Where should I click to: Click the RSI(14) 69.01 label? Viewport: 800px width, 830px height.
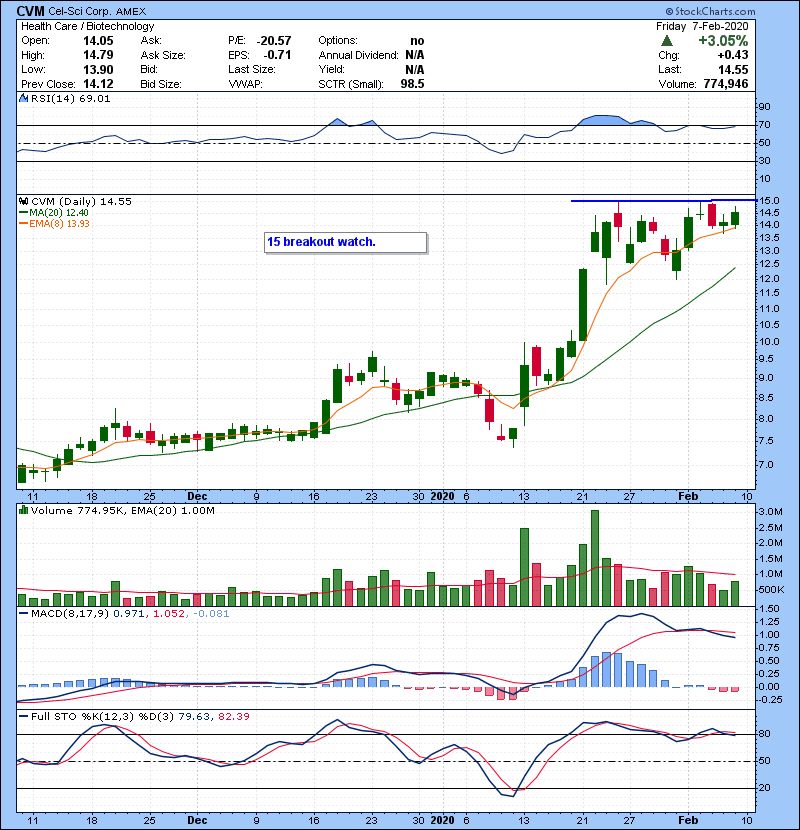click(70, 98)
